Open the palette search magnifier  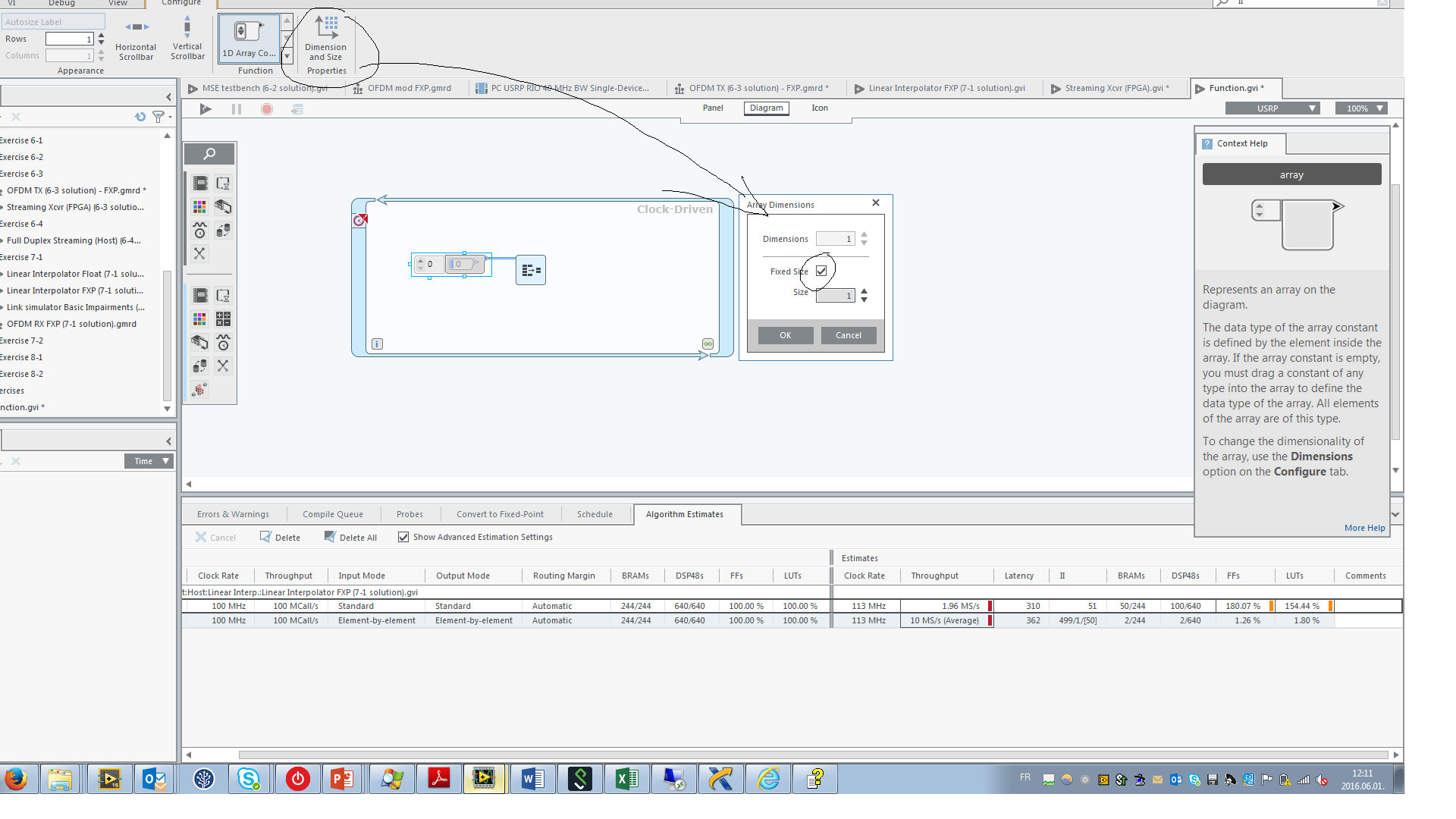(x=209, y=154)
